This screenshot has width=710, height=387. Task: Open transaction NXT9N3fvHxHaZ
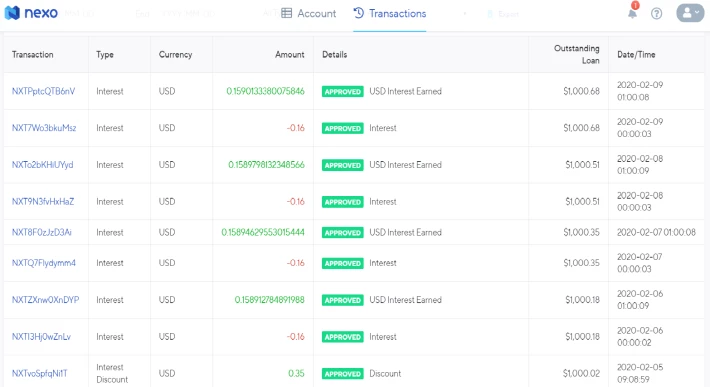(x=43, y=201)
